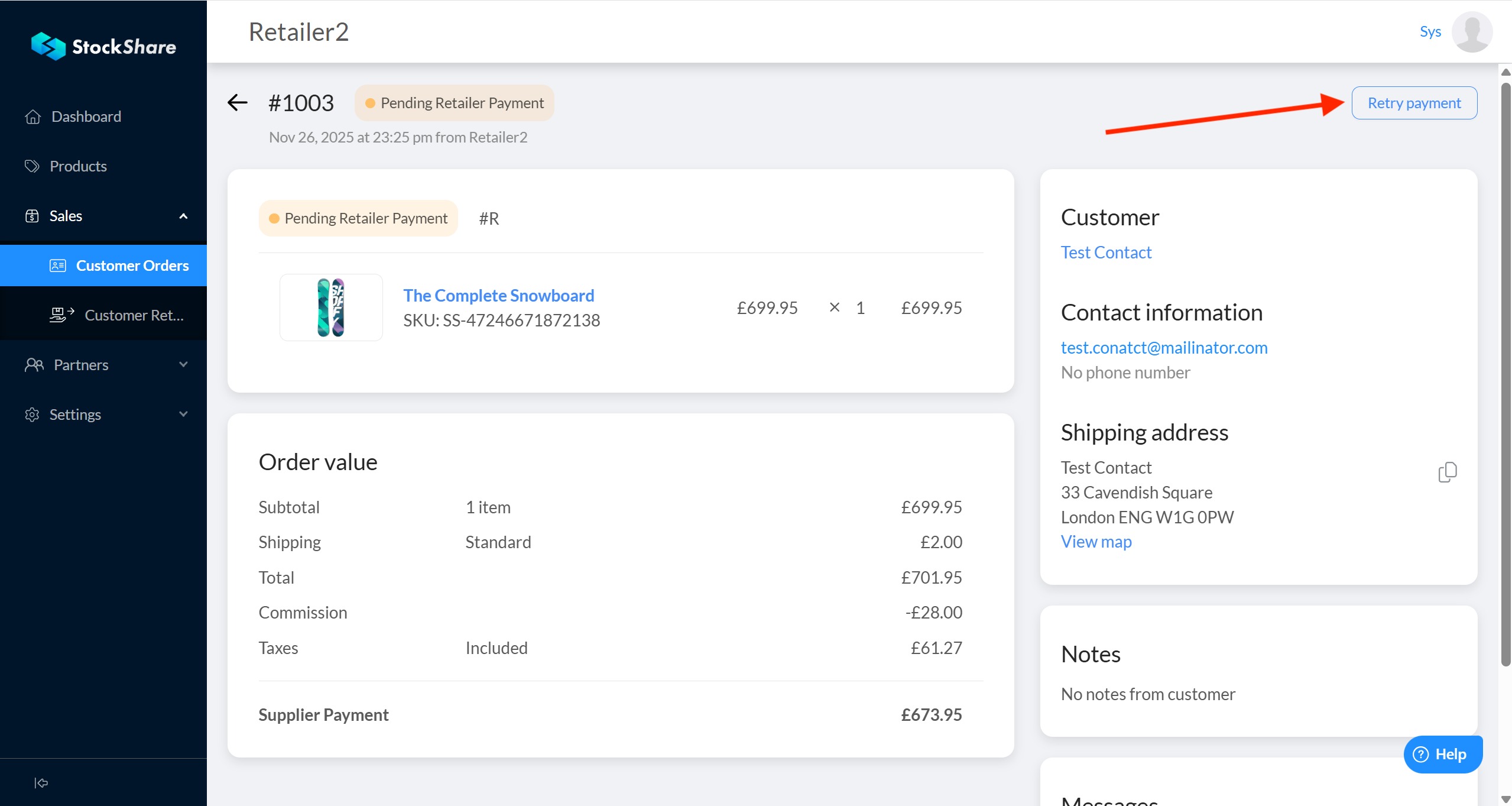Click the Customer Returns sidebar icon

[x=61, y=315]
